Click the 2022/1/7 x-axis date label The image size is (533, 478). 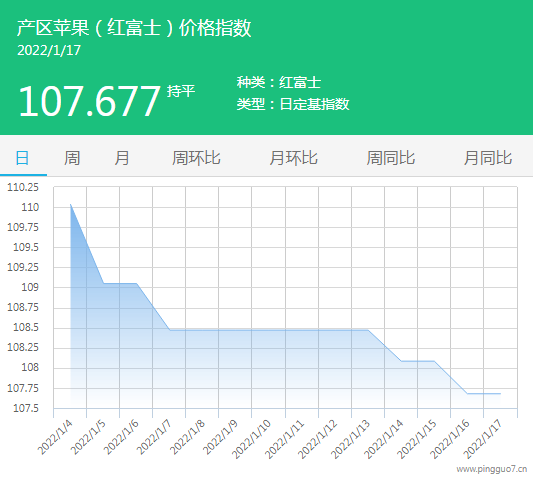tap(154, 437)
